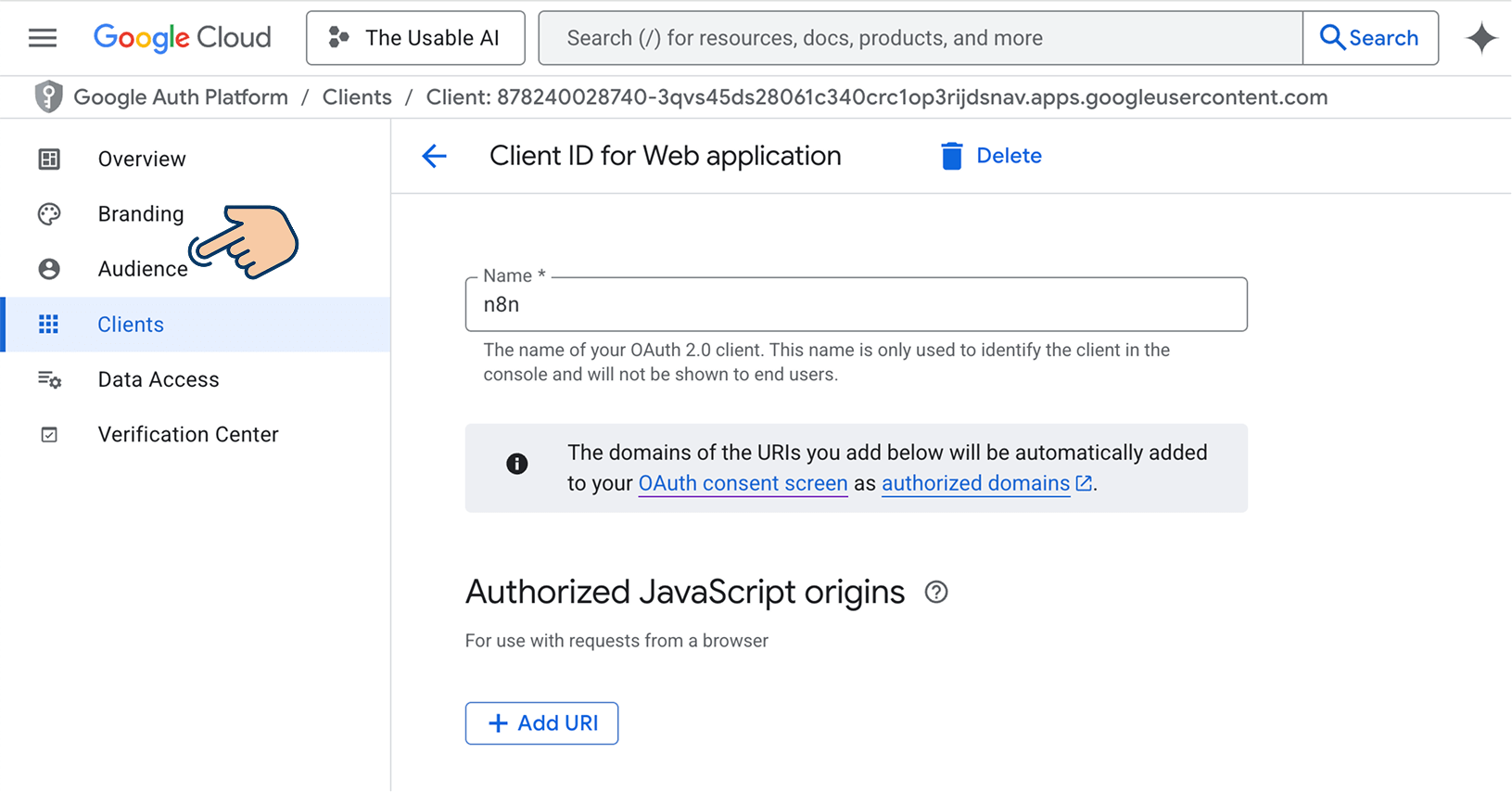Click the Clients grid icon

(48, 325)
